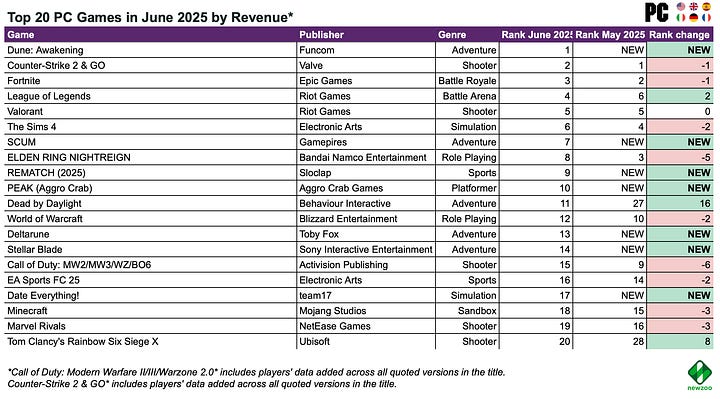Click the Ubisoft publisher cell
Viewport: 720px width, 399px height.
[x=366, y=342]
